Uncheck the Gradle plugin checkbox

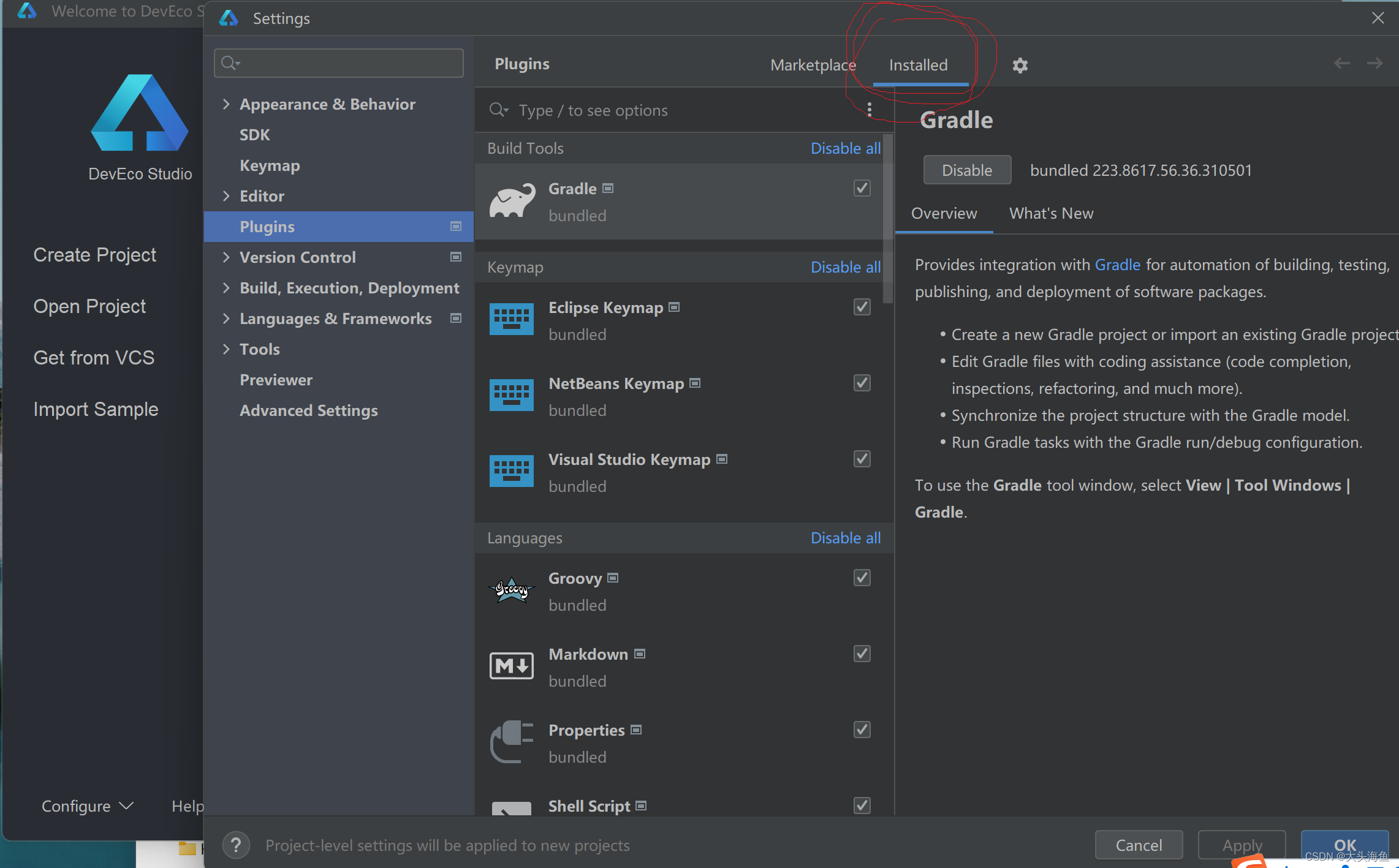pos(862,188)
